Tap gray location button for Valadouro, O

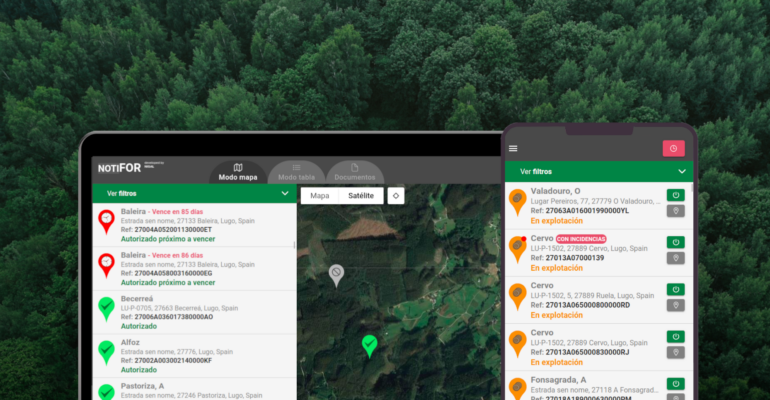(x=676, y=211)
